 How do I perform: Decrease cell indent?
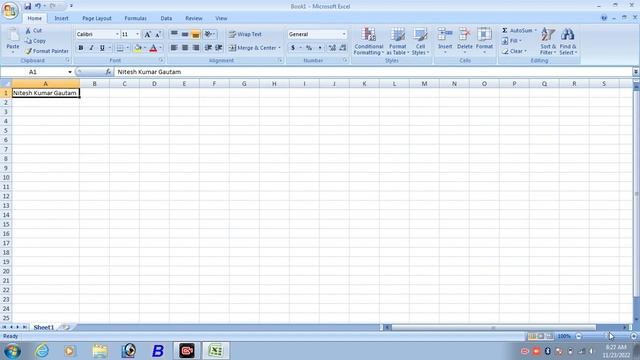click(208, 48)
